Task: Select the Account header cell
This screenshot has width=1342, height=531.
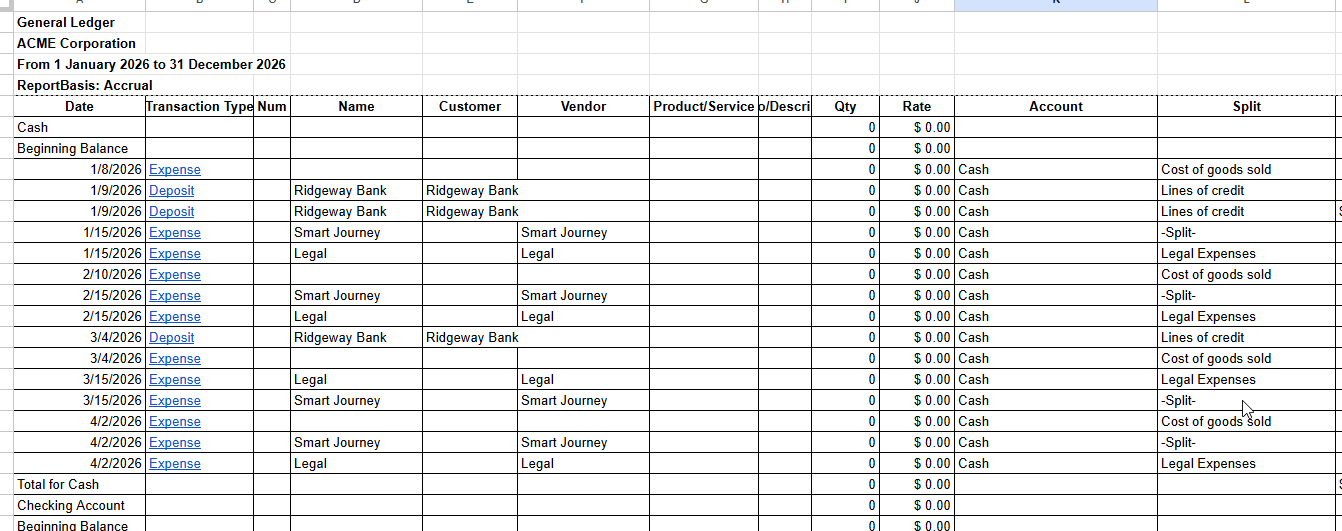Action: click(1056, 106)
